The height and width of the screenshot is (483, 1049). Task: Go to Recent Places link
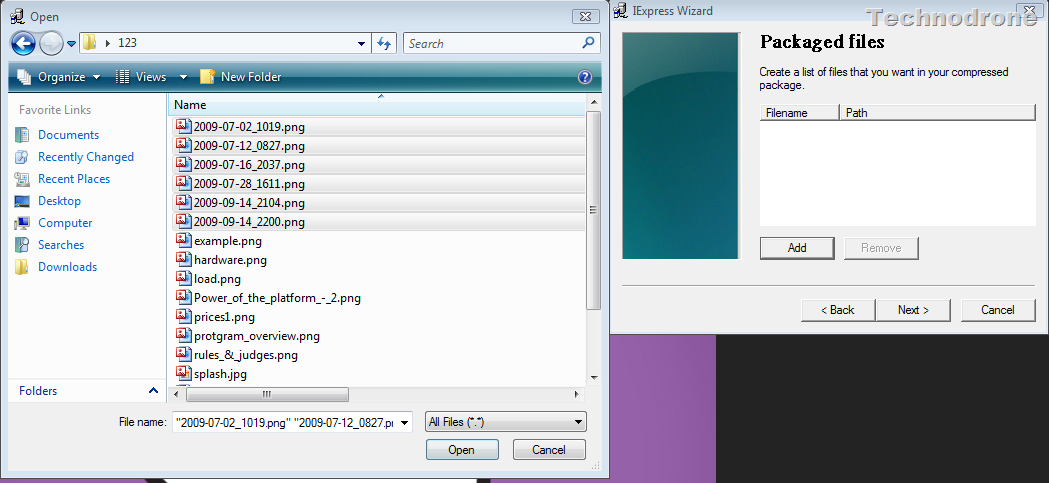[x=74, y=179]
